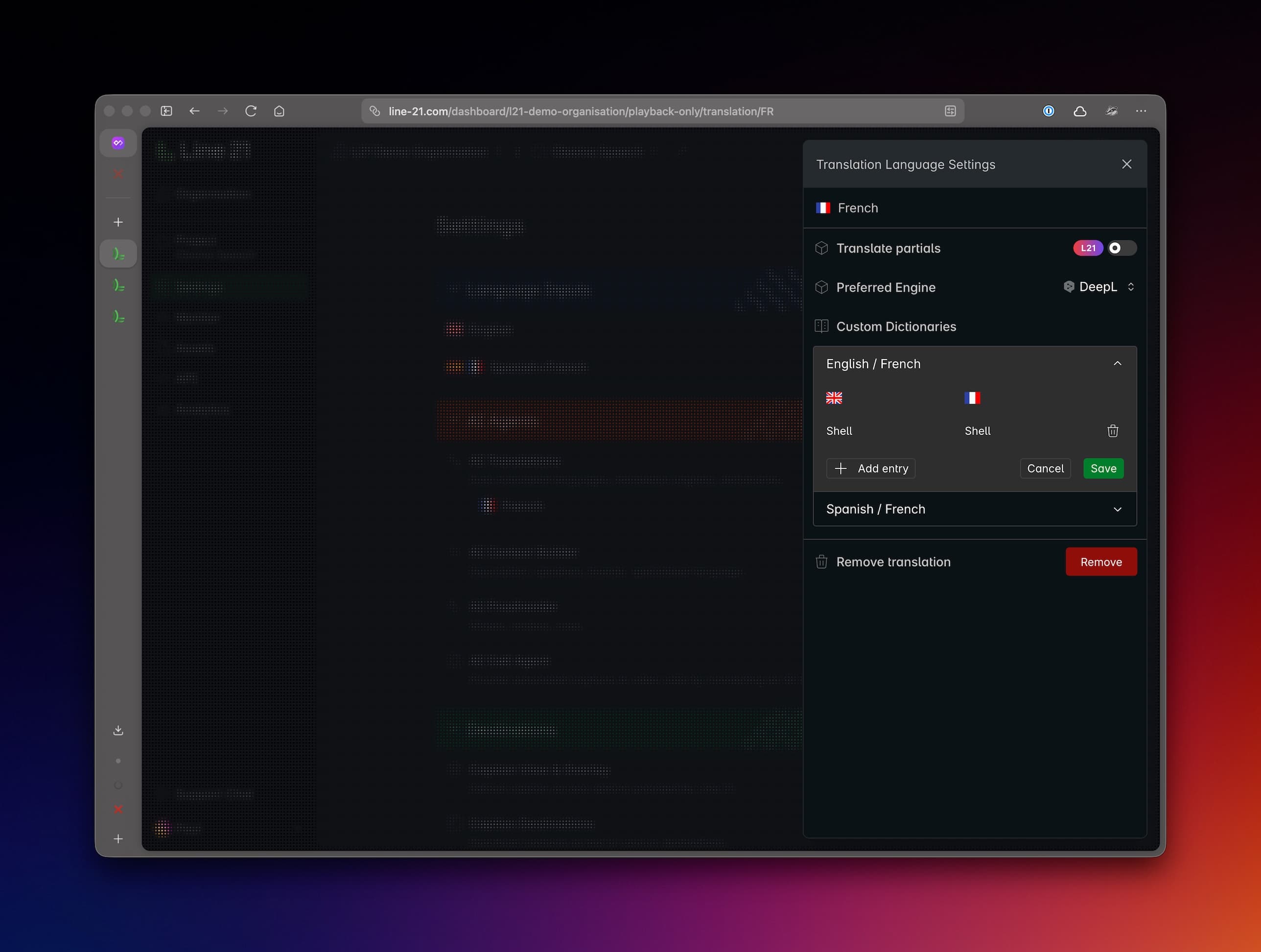Open the browser home page icon
The image size is (1261, 952).
(x=280, y=111)
